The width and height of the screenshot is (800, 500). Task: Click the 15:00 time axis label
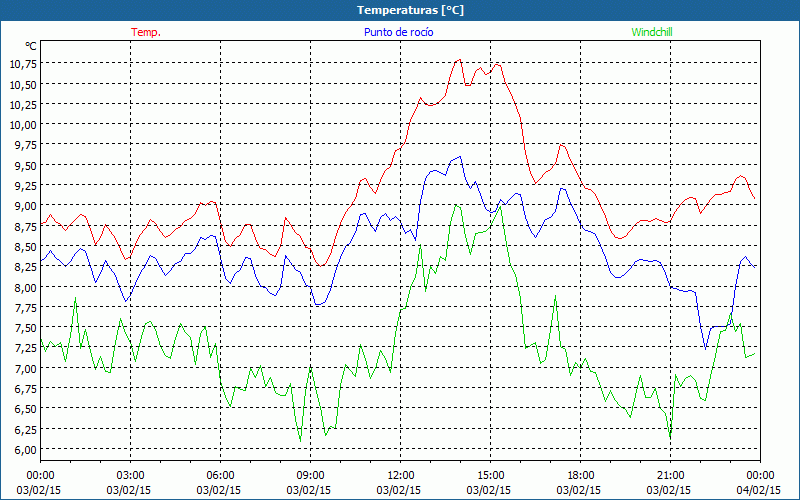[x=490, y=476]
